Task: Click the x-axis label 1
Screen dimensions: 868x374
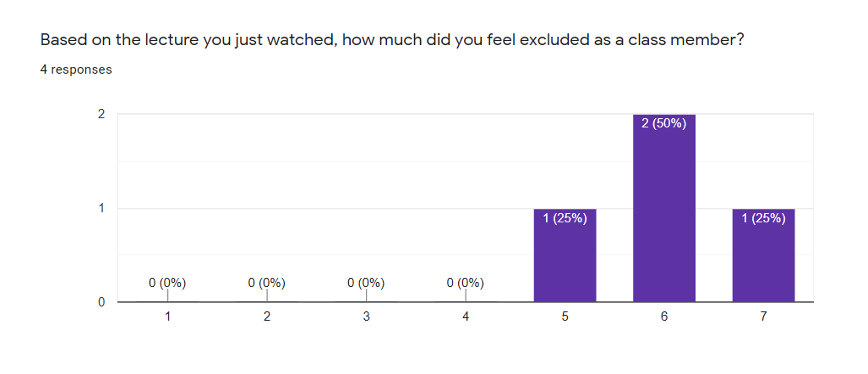Action: click(167, 317)
